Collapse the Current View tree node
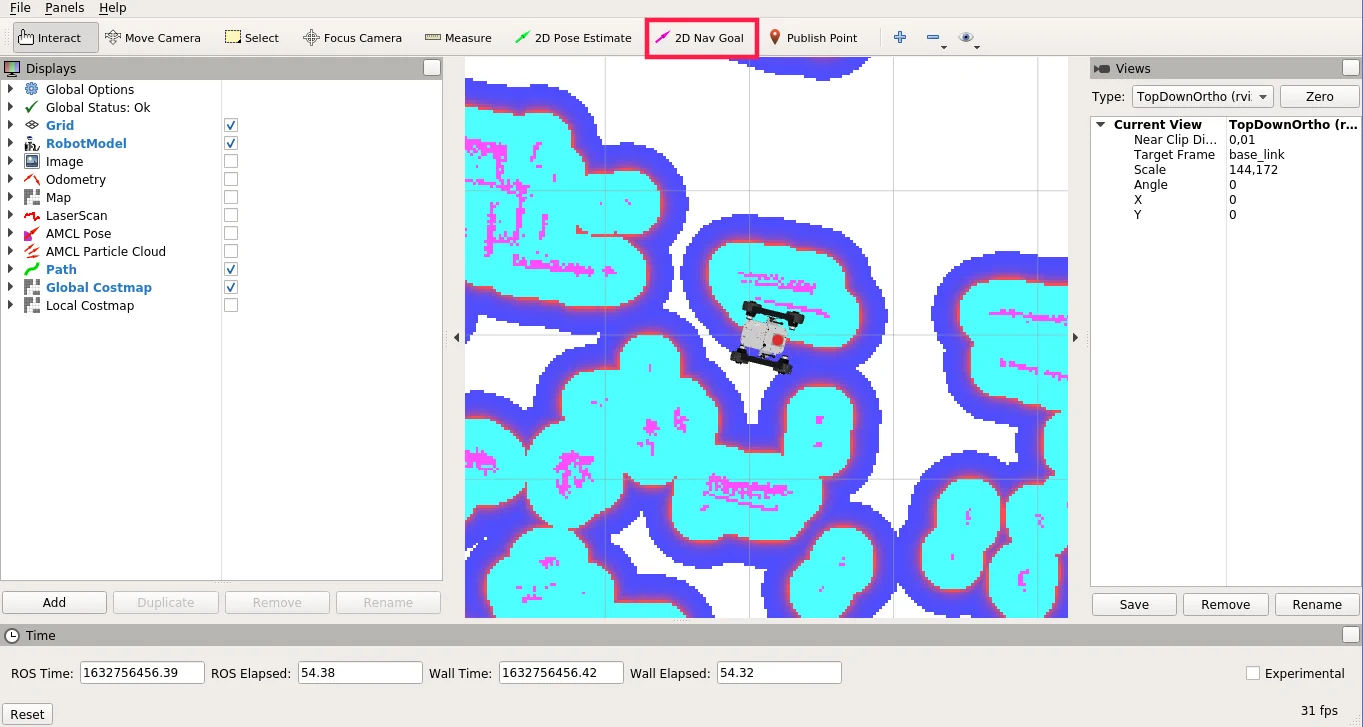 (x=1101, y=125)
